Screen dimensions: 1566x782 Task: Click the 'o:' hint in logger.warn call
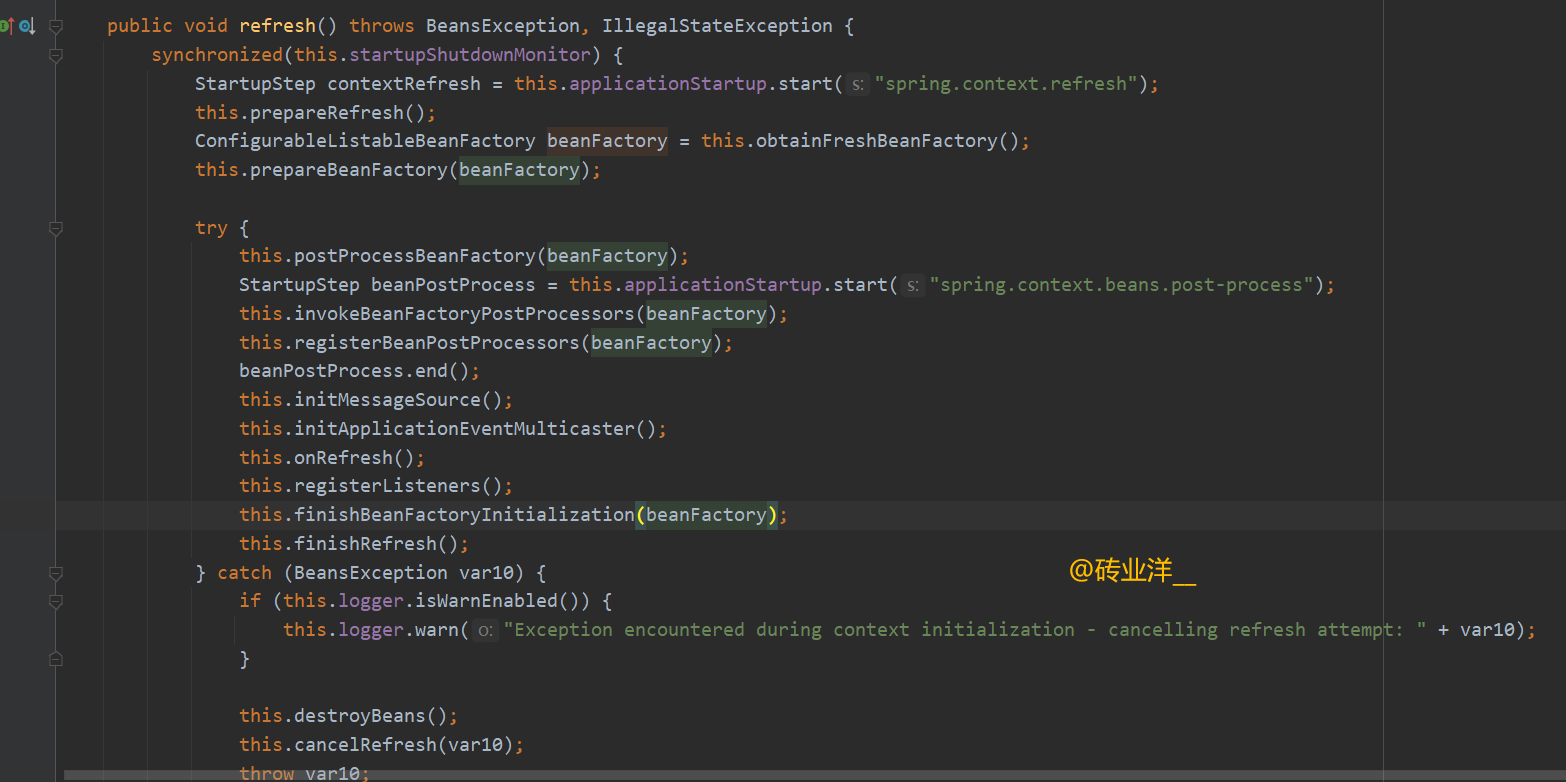pyautogui.click(x=485, y=630)
